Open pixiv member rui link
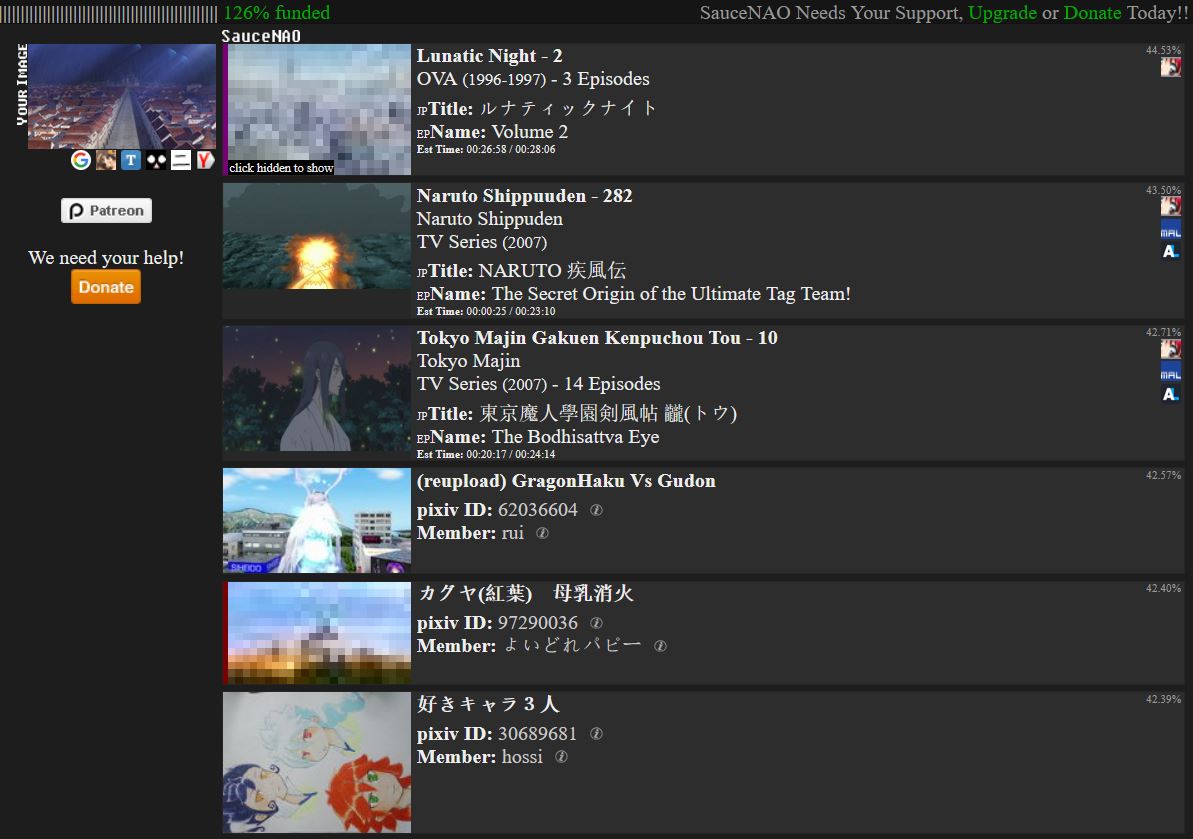The image size is (1193, 839). (513, 533)
